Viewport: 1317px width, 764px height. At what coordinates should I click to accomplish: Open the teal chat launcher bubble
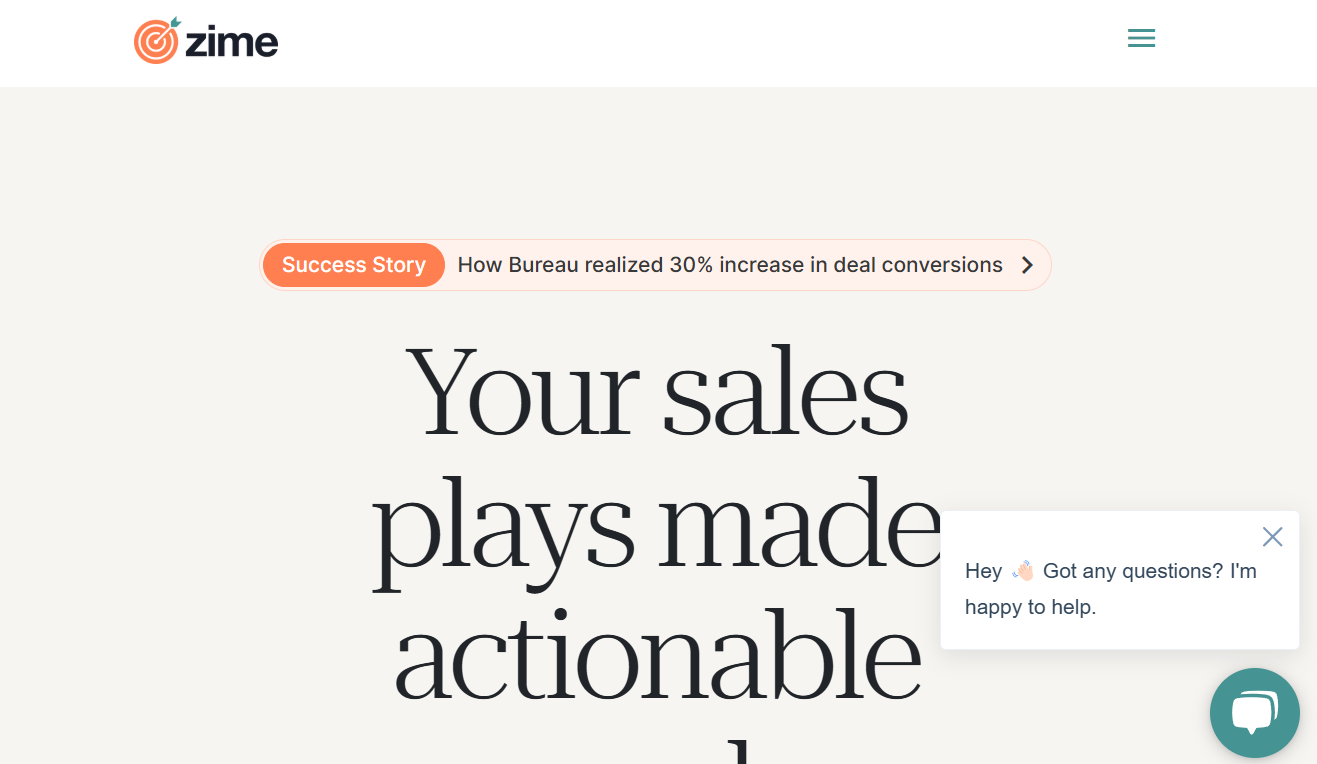tap(1254, 713)
